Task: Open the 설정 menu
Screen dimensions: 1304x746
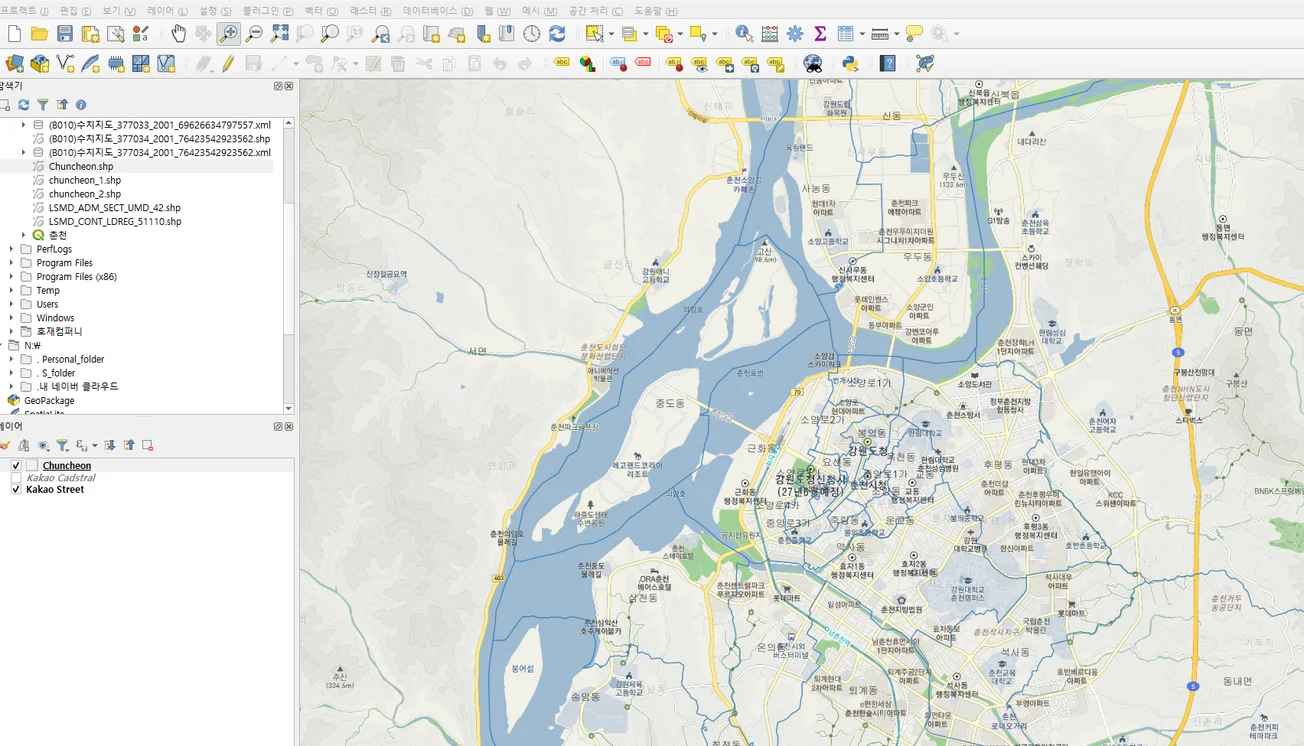Action: tap(215, 10)
